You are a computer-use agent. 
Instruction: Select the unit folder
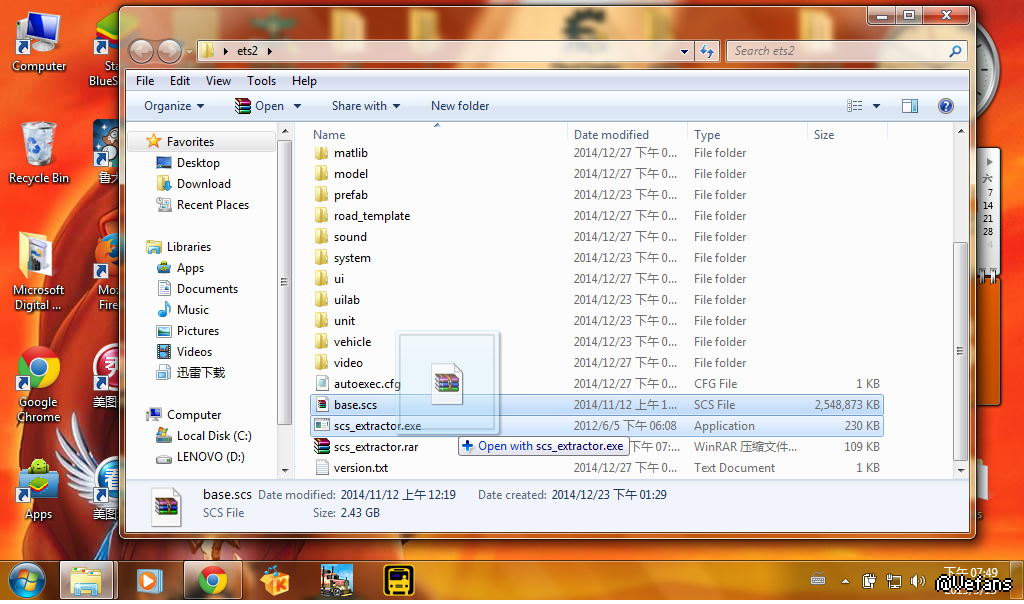click(x=344, y=321)
